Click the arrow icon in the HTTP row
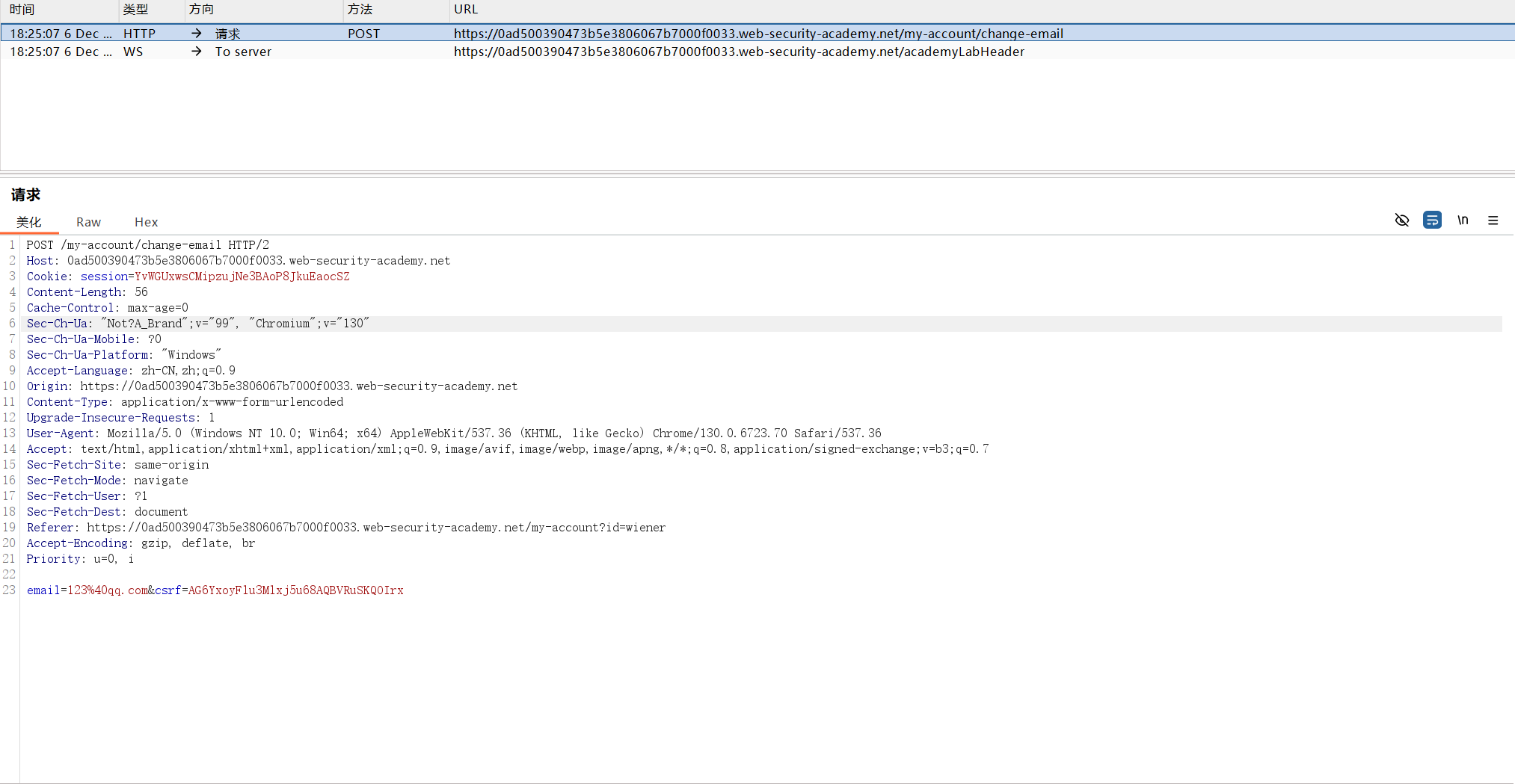The height and width of the screenshot is (784, 1515). tap(196, 34)
